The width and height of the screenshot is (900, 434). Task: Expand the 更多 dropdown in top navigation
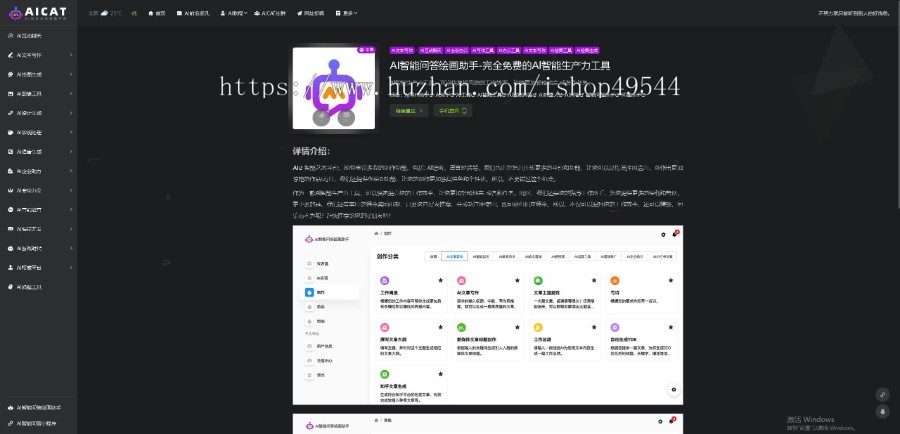tap(346, 13)
